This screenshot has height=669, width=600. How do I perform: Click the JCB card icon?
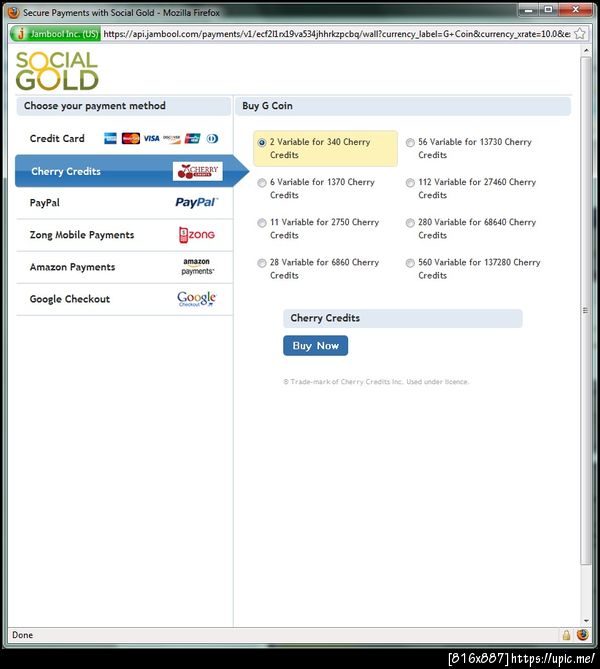(x=192, y=138)
